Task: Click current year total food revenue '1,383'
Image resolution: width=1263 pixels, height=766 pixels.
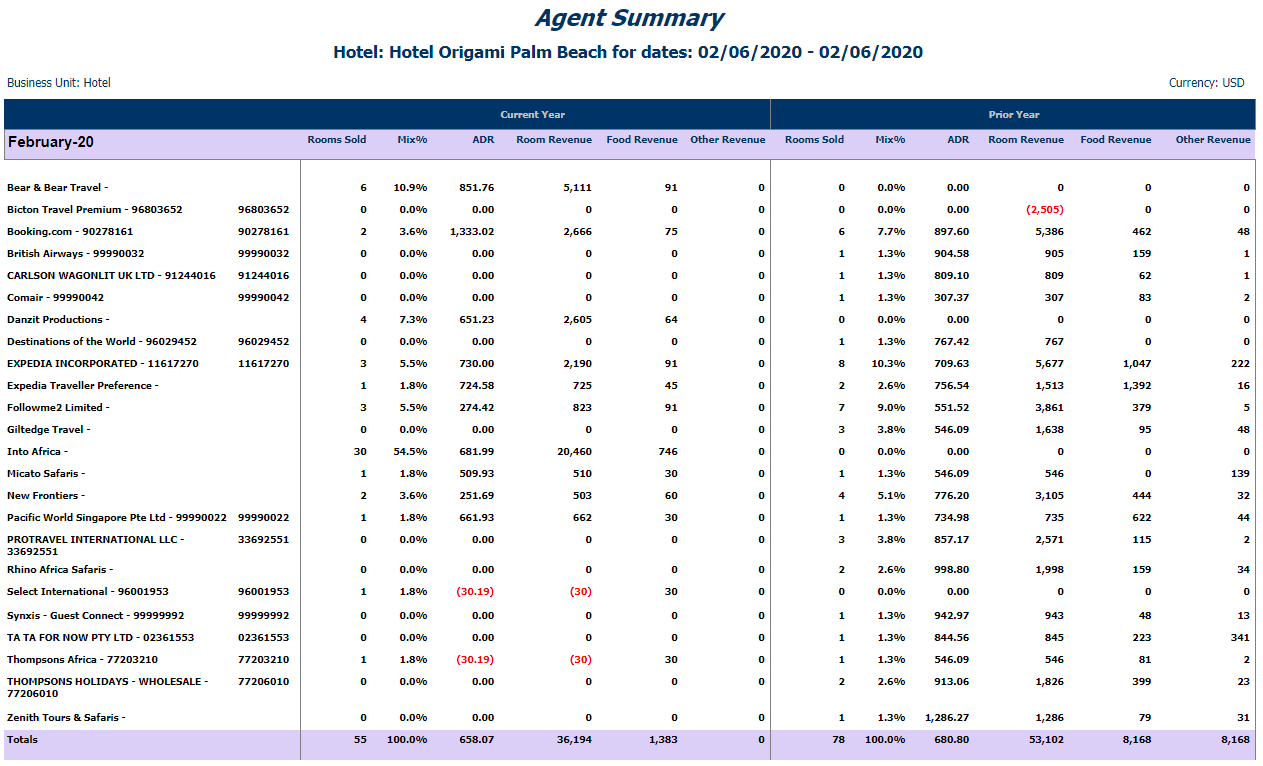Action: [x=664, y=740]
